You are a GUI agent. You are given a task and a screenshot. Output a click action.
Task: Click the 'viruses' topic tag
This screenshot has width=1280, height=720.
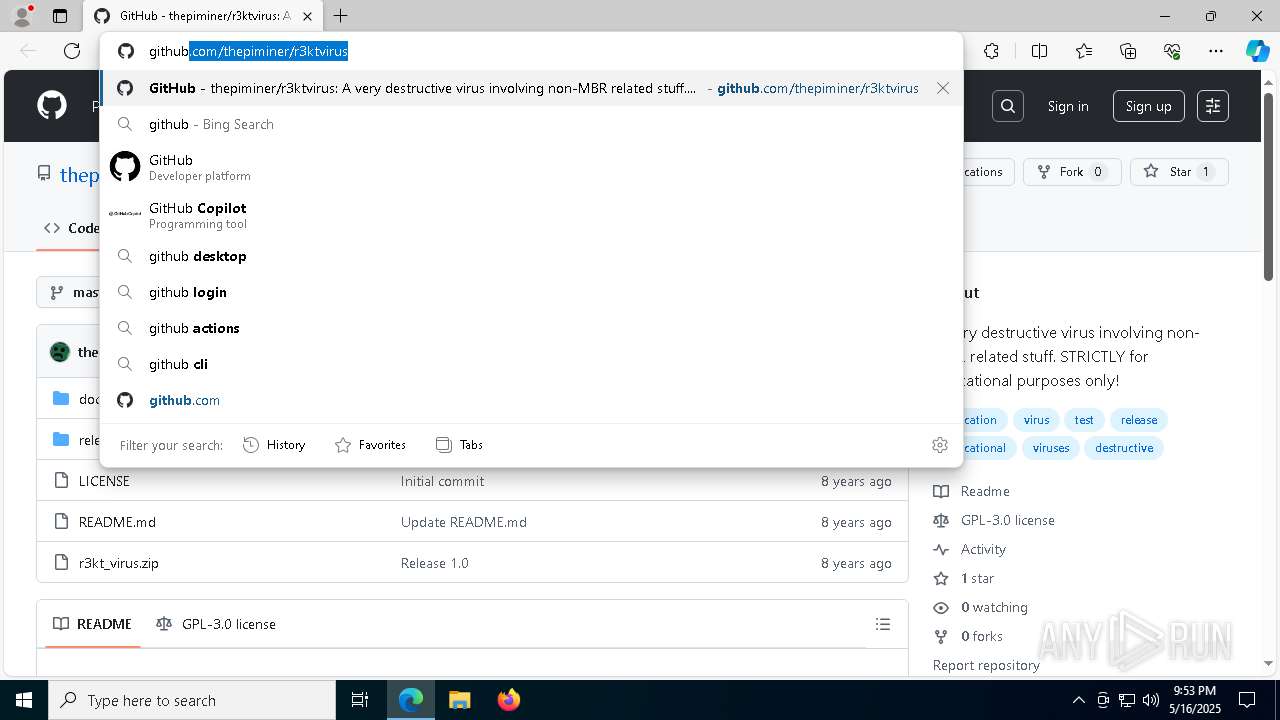(1051, 448)
